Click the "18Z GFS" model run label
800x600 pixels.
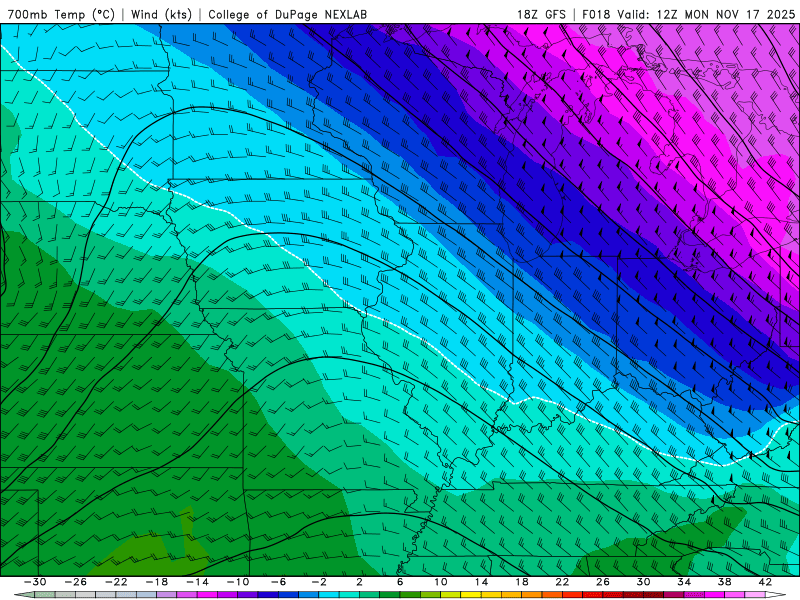541,14
